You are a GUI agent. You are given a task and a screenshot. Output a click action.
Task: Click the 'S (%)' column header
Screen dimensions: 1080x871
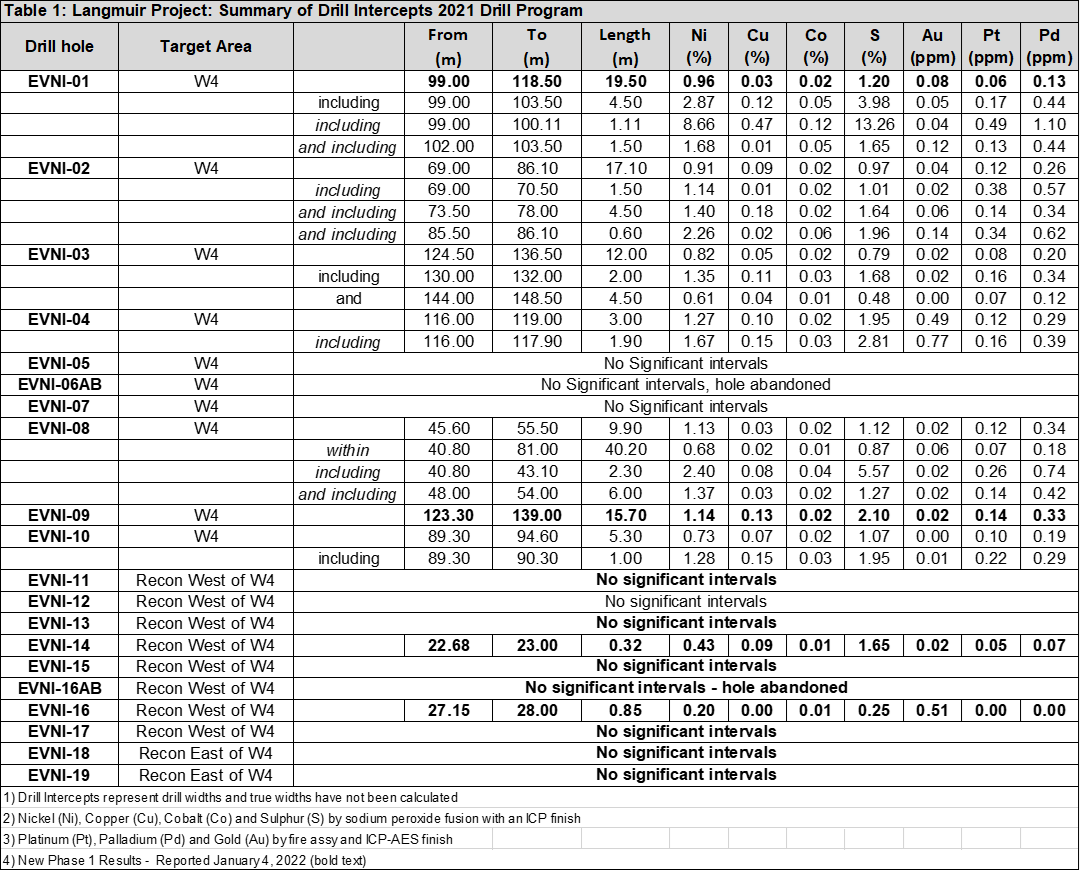[874, 46]
